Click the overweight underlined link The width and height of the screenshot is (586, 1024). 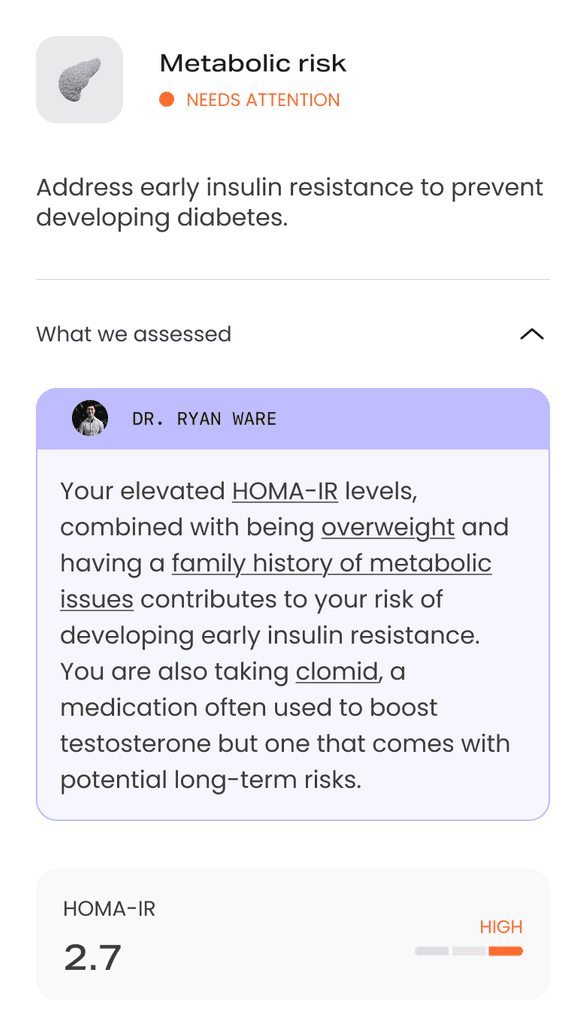click(x=387, y=527)
